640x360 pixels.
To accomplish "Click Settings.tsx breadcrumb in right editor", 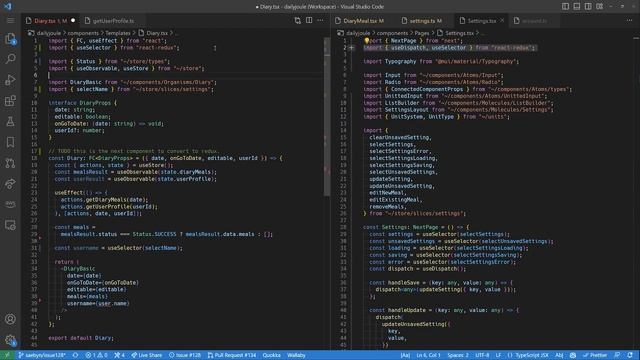I will point(459,33).
